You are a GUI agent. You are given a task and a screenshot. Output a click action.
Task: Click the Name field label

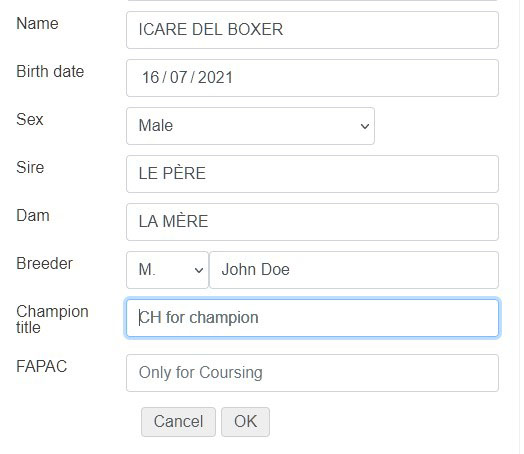click(x=37, y=24)
